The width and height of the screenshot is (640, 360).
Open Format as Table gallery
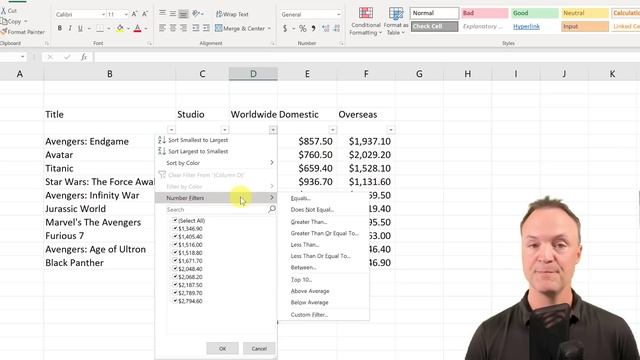(396, 21)
